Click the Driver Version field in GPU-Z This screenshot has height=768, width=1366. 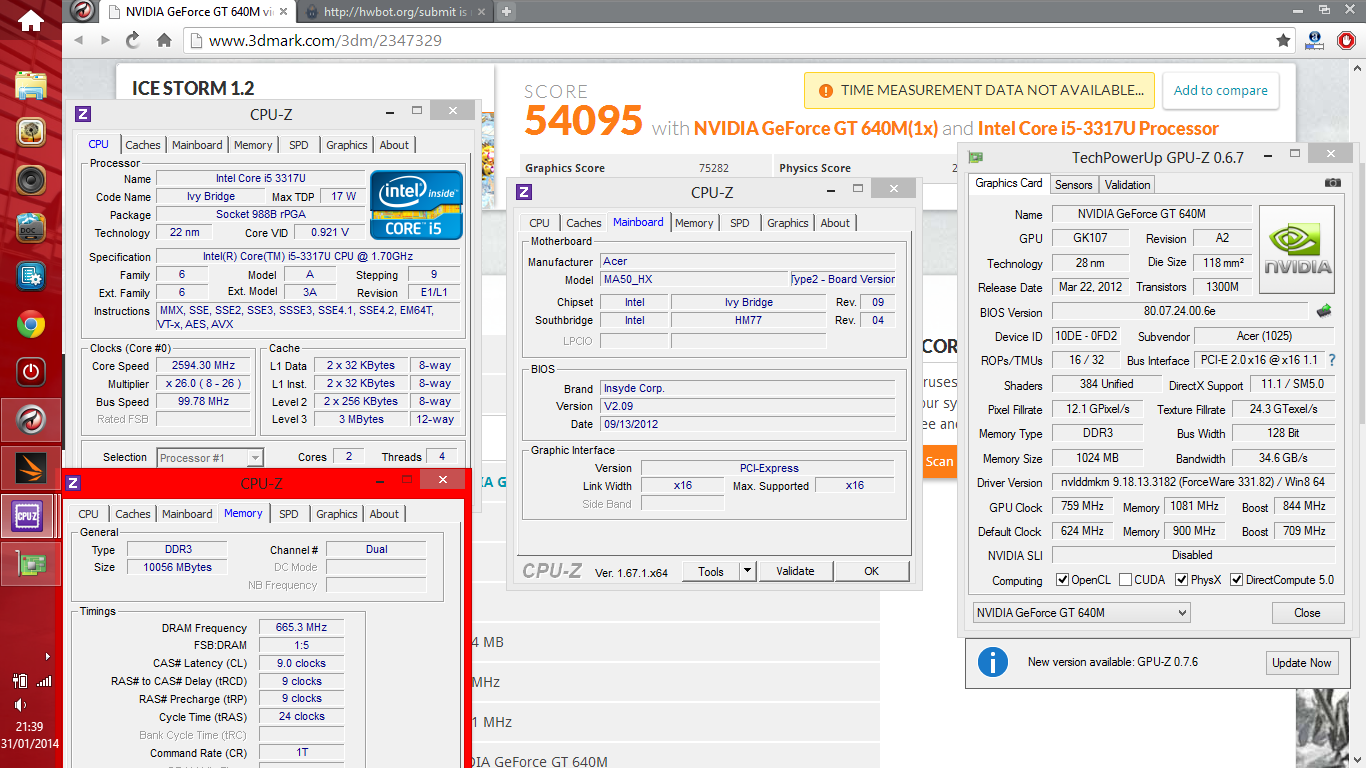click(x=1192, y=482)
